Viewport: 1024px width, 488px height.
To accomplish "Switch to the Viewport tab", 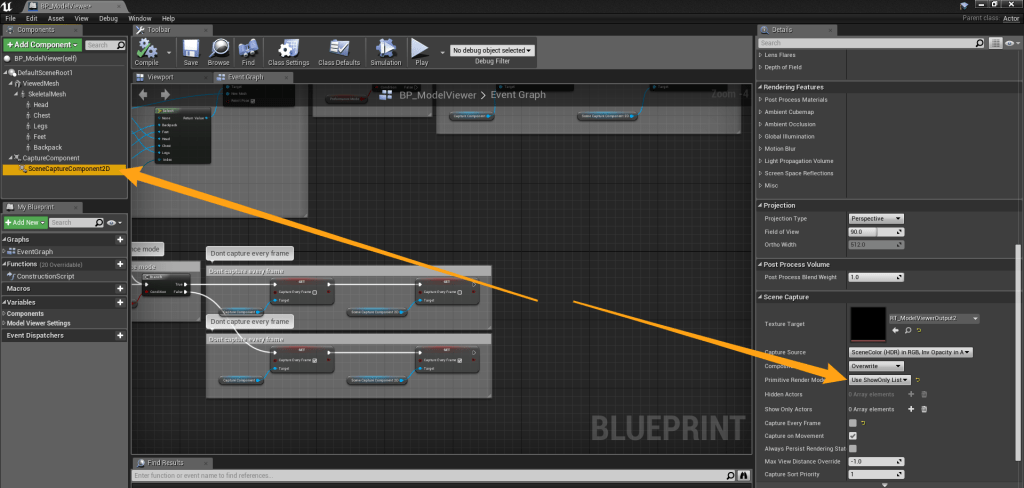I will tap(158, 77).
